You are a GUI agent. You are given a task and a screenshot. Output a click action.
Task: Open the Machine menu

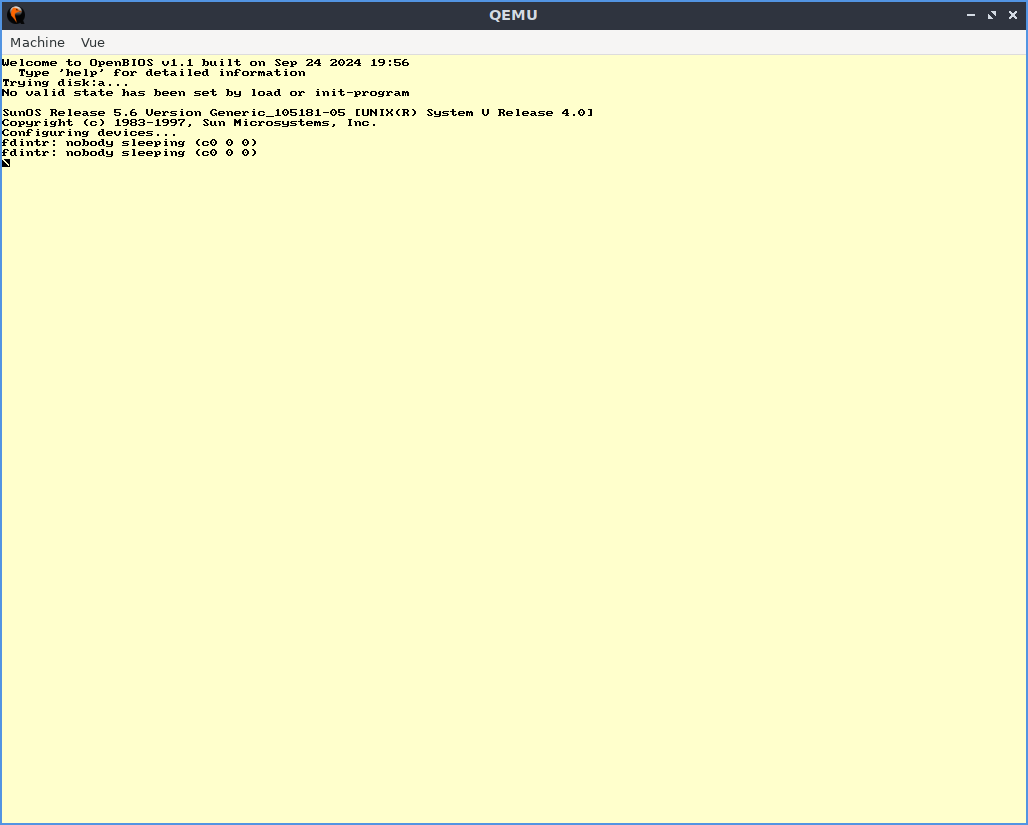pos(37,43)
